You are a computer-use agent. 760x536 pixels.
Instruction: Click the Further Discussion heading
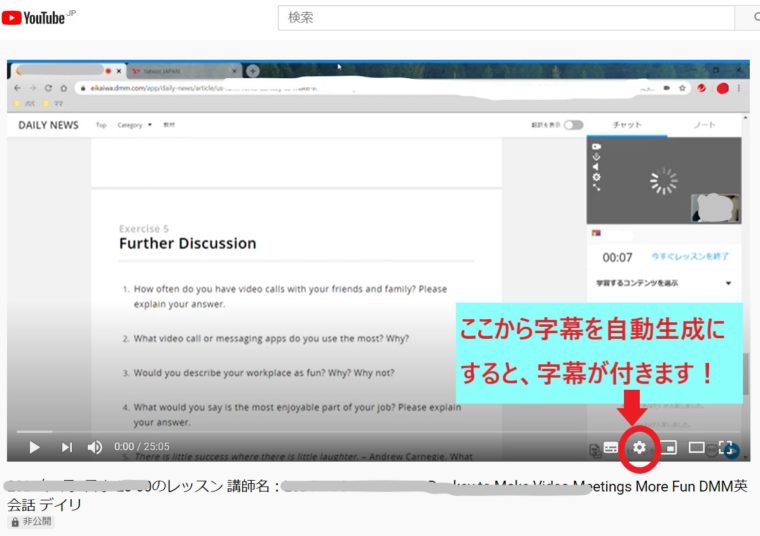[x=188, y=243]
